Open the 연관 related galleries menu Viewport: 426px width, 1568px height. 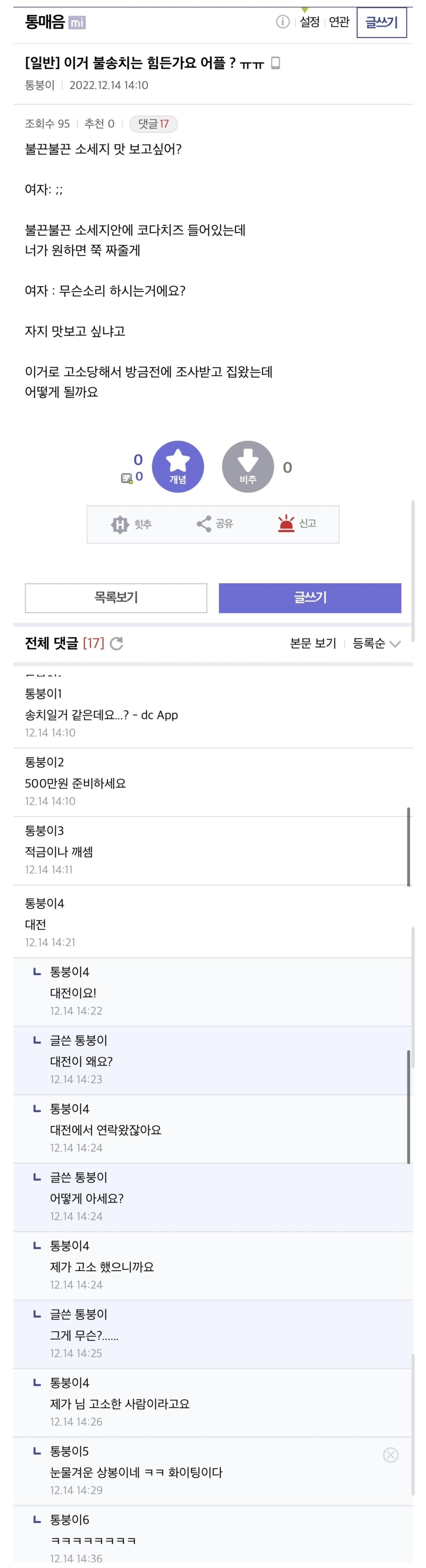click(x=339, y=22)
